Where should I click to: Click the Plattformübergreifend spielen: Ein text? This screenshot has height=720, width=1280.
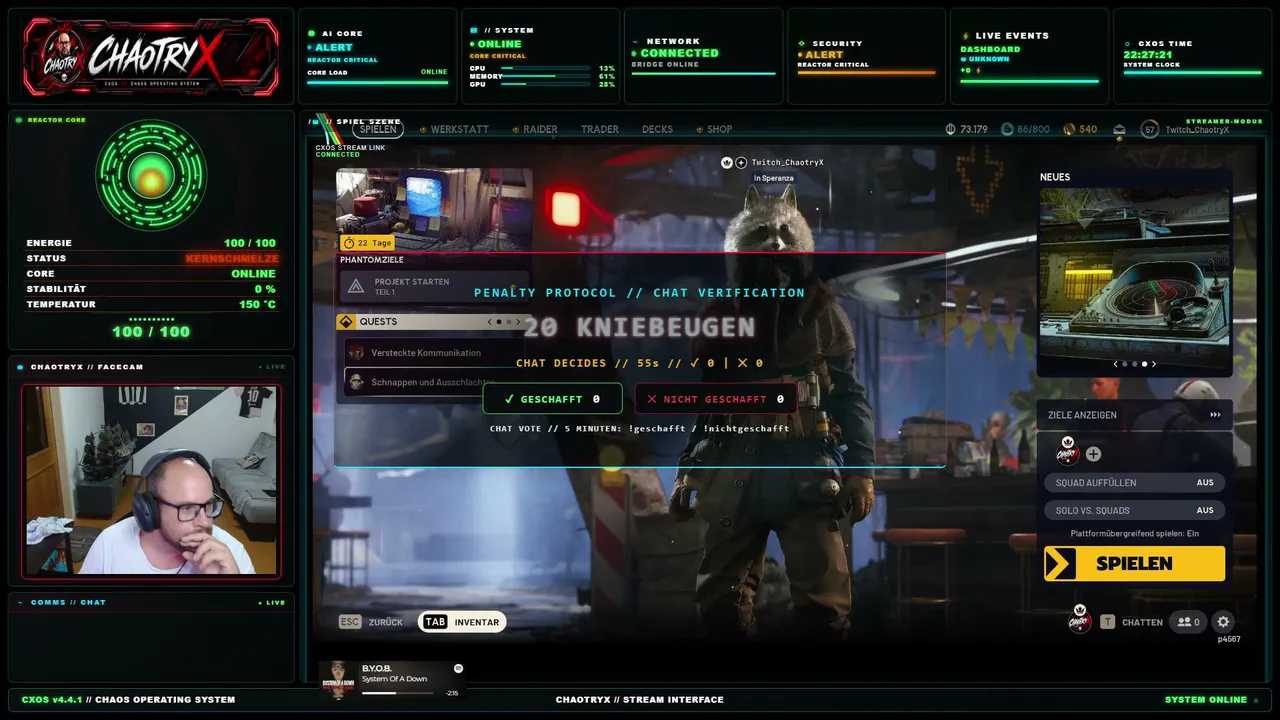(x=1134, y=534)
